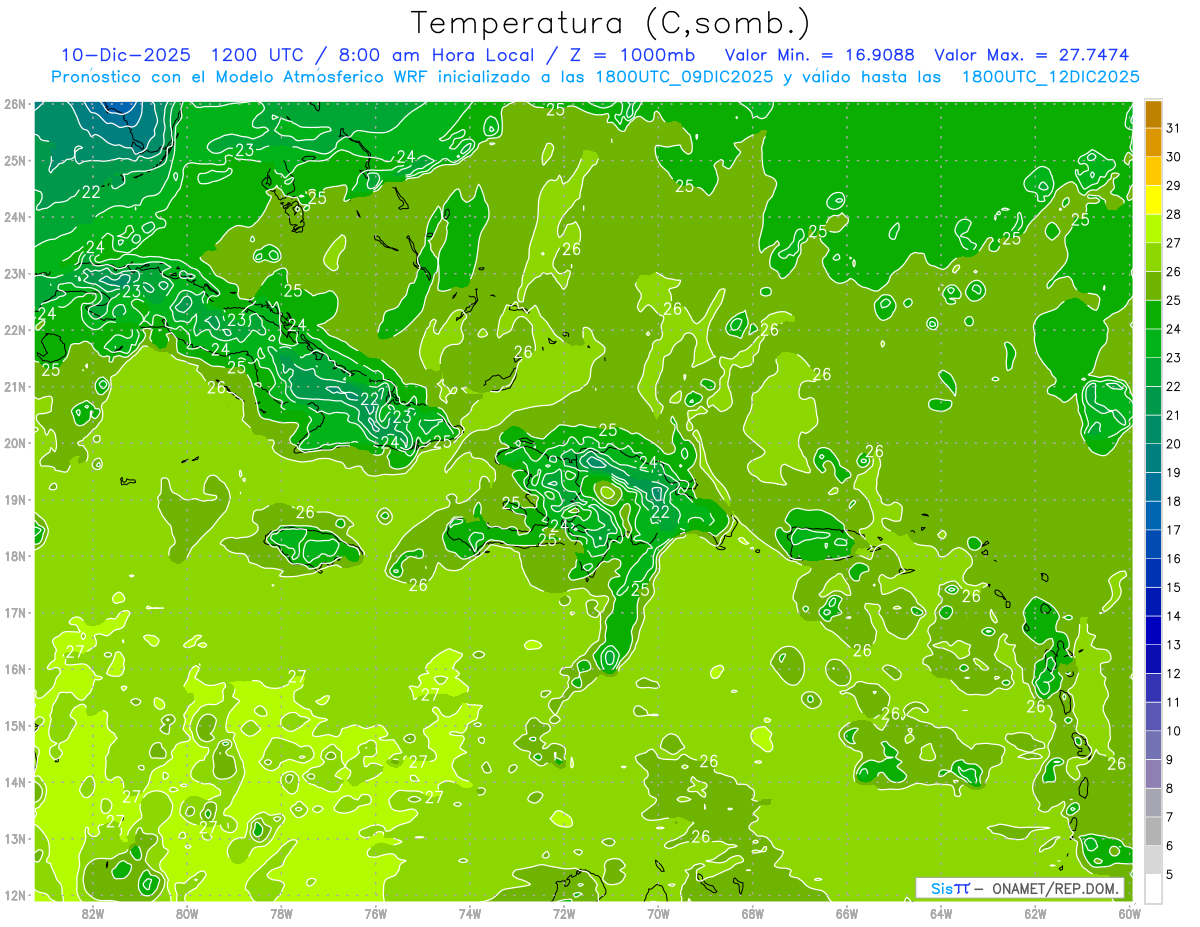Click color bar segment above the 31 mark

1153,114
